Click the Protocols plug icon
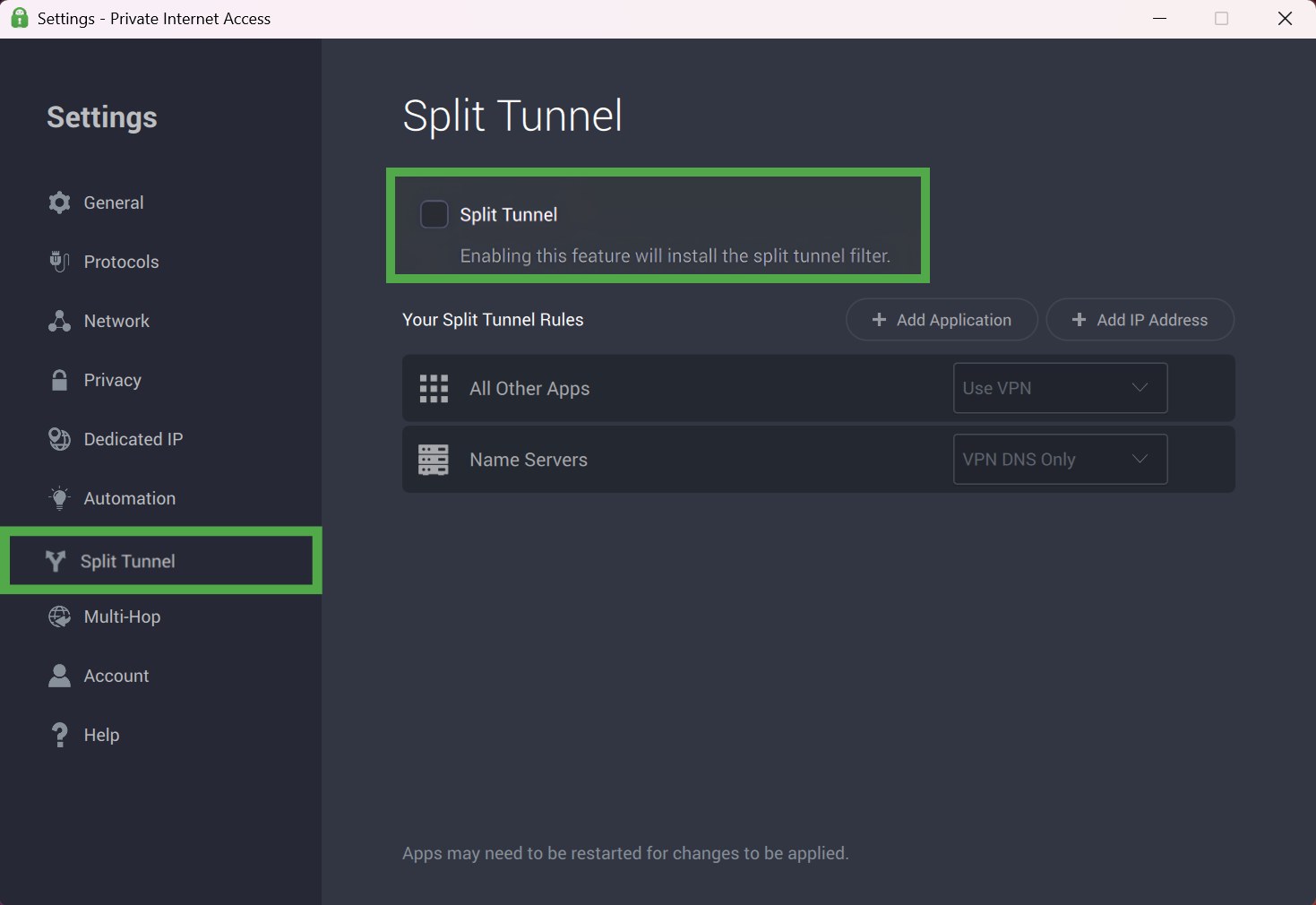This screenshot has height=905, width=1316. pos(59,262)
